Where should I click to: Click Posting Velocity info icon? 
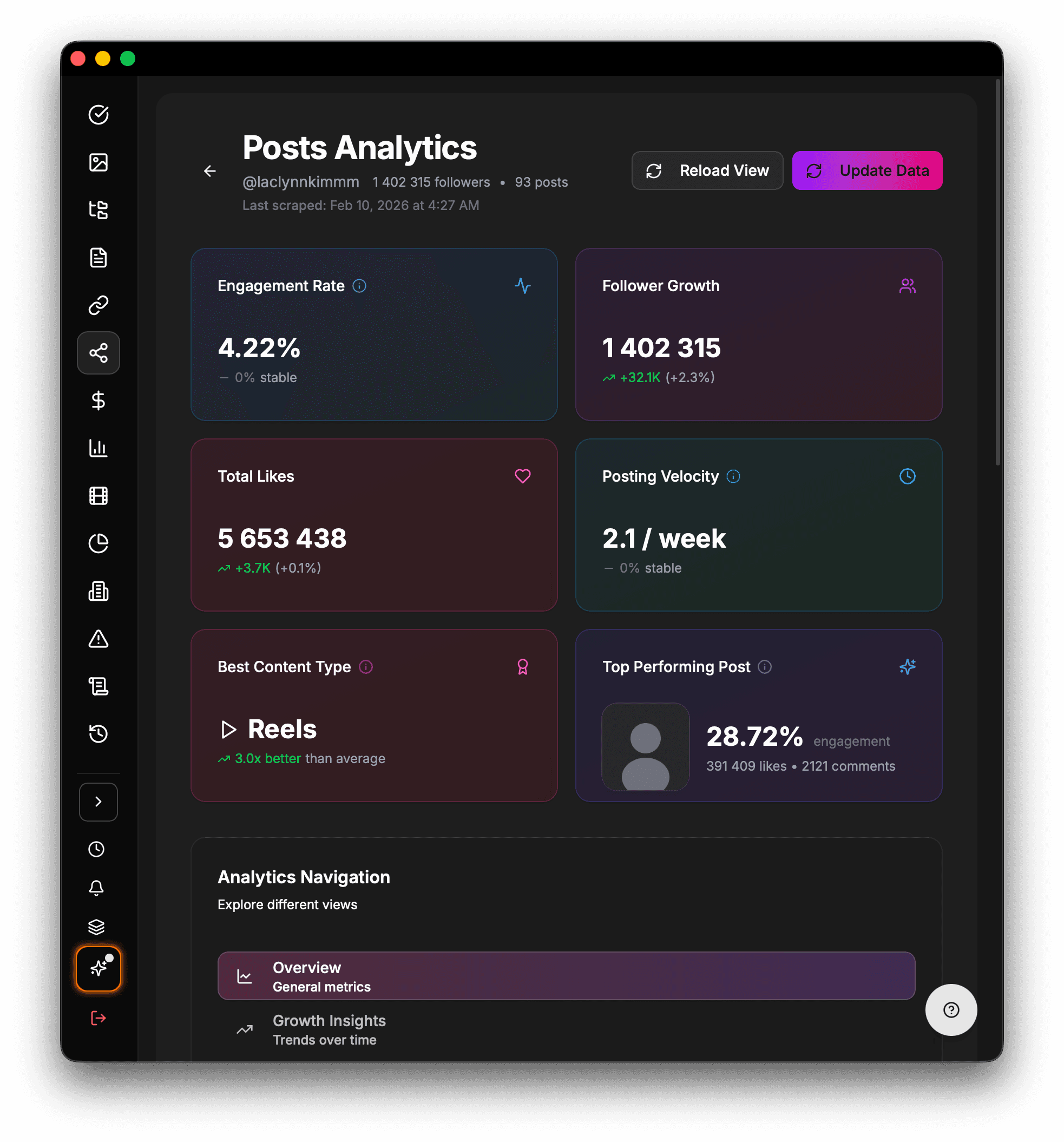click(733, 476)
